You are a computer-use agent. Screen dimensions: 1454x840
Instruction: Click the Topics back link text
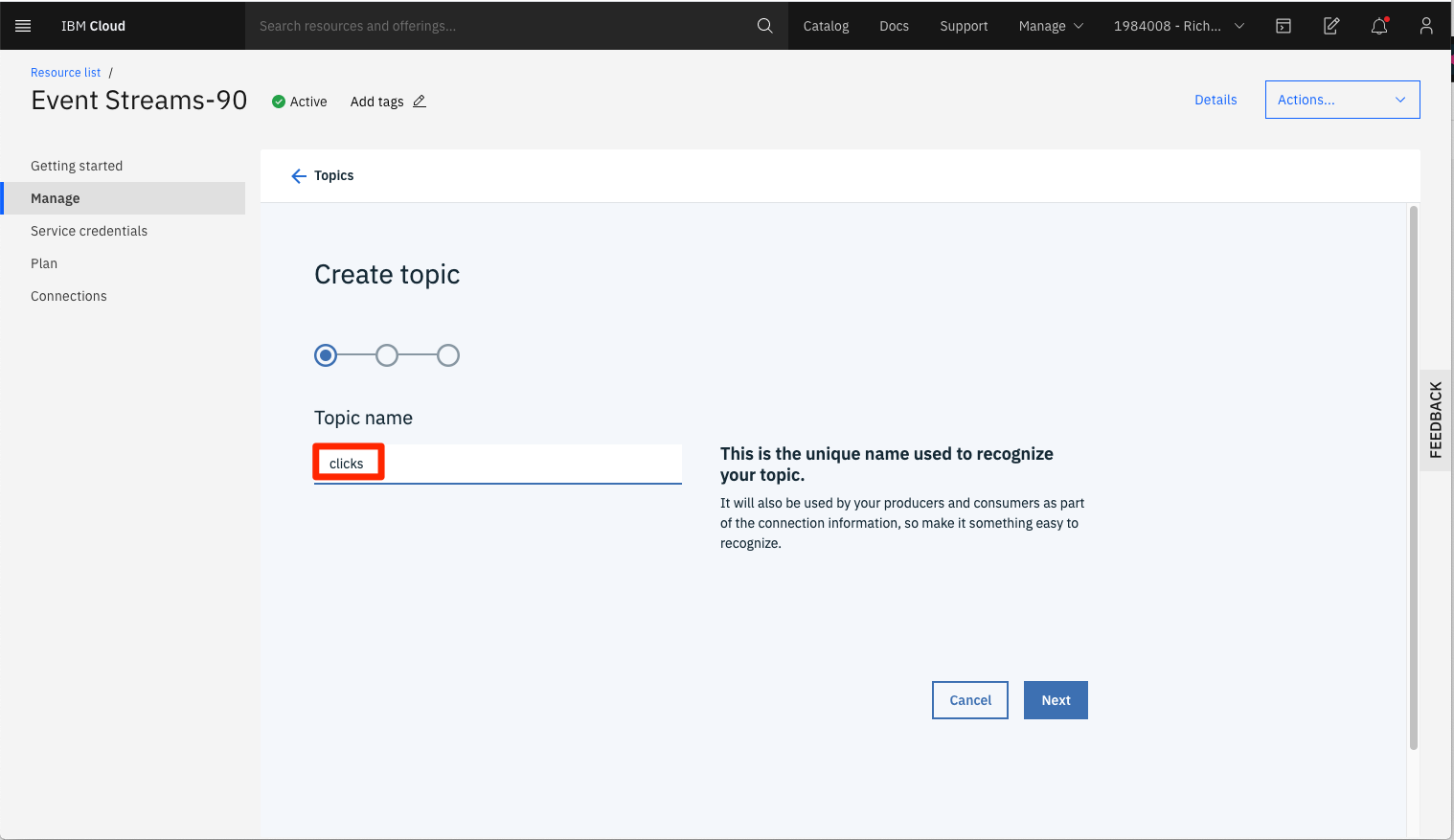point(333,175)
